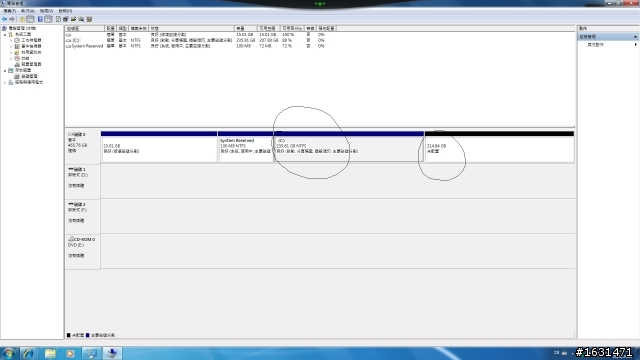Collapse the Storage node
Image resolution: width=640 pixels, height=360 pixels.
[x=5, y=70]
